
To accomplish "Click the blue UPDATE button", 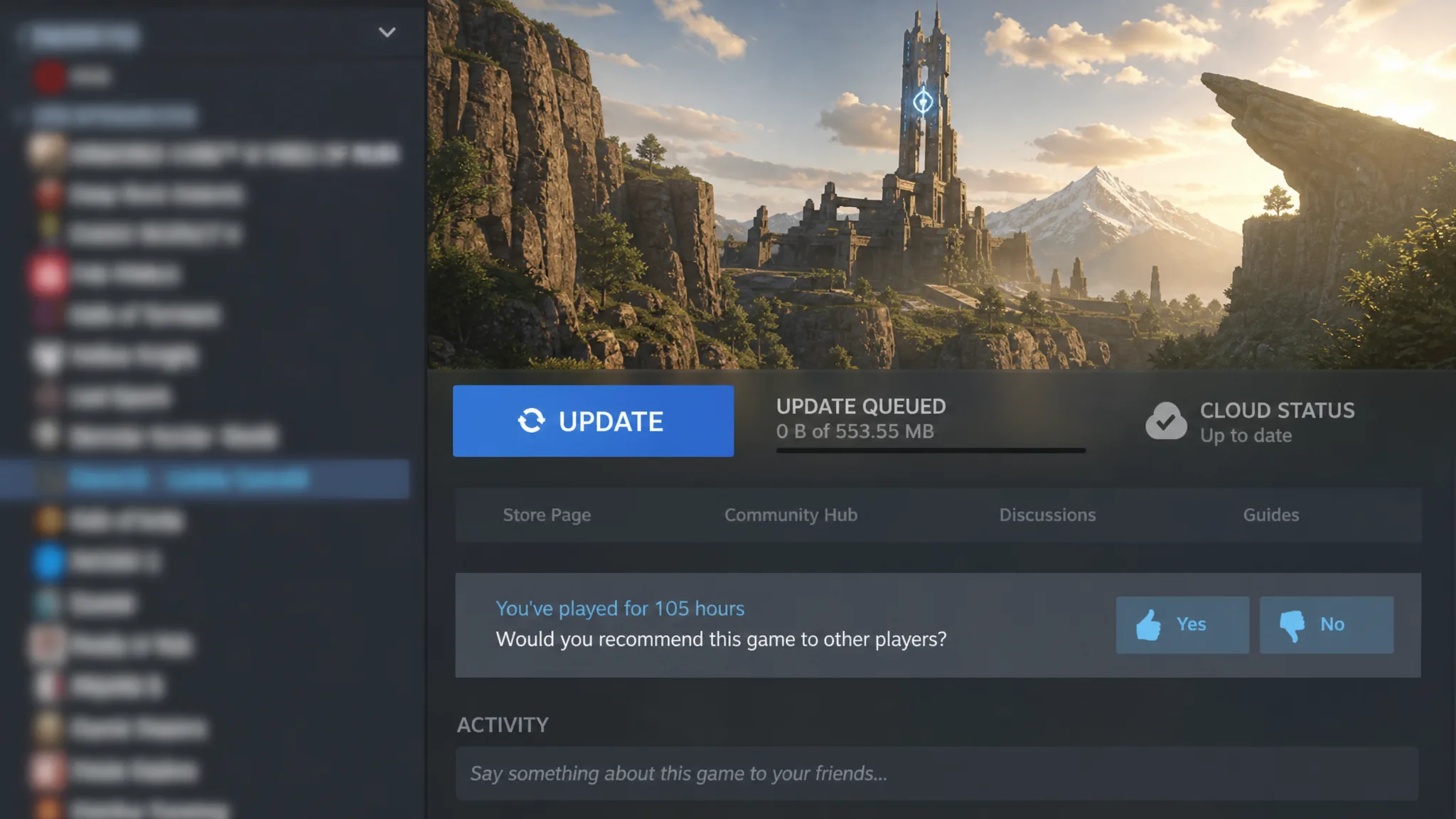I will click(593, 421).
